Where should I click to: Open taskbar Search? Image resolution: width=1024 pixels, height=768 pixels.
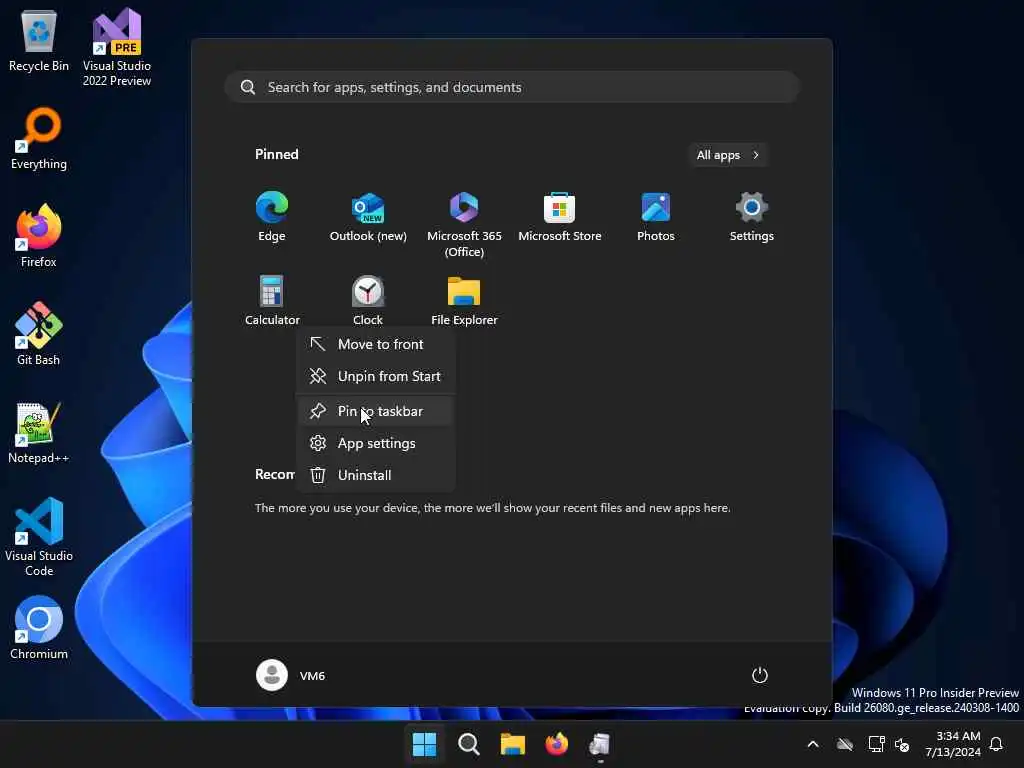coord(468,744)
